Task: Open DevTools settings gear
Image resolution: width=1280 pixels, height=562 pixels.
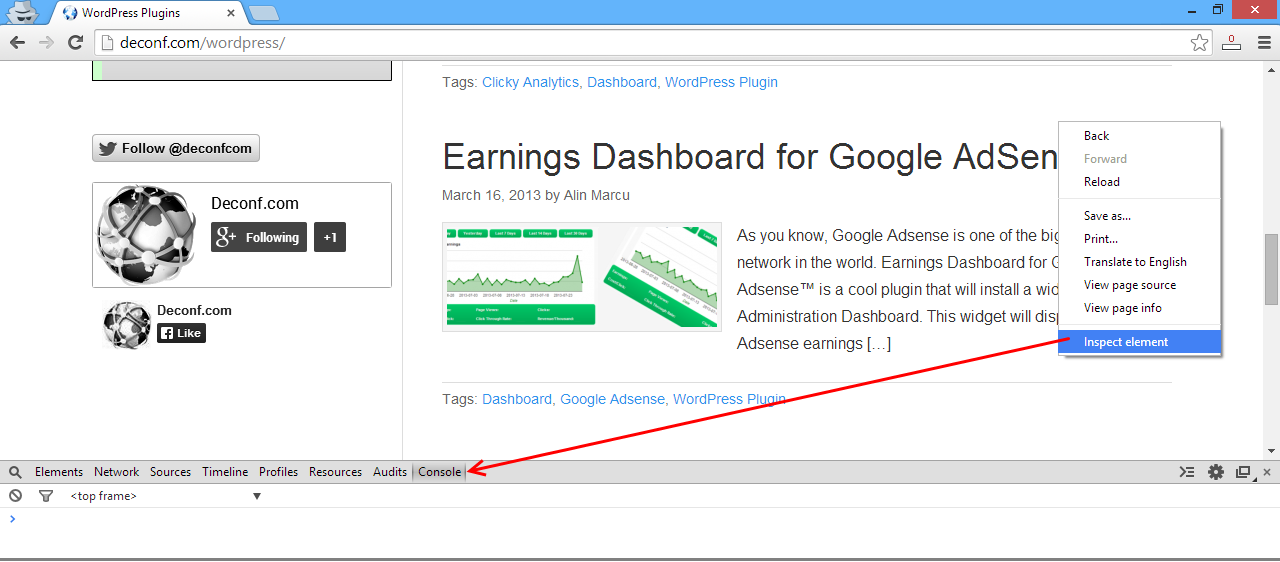Action: pyautogui.click(x=1216, y=472)
